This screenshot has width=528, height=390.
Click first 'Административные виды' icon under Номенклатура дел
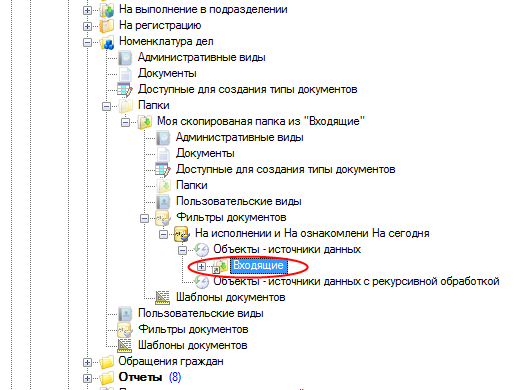pyautogui.click(x=125, y=58)
